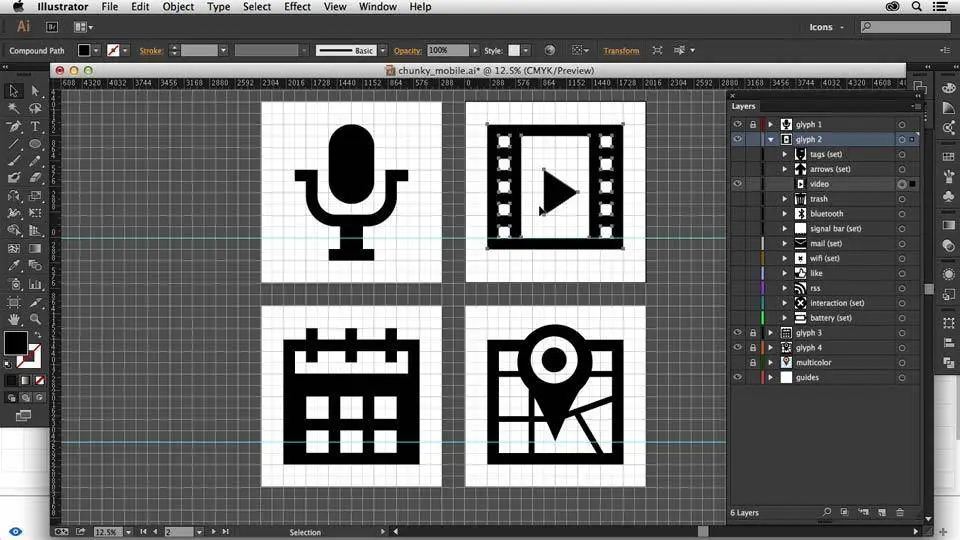Click the Opacity label link
This screenshot has height=540, width=960.
(407, 50)
